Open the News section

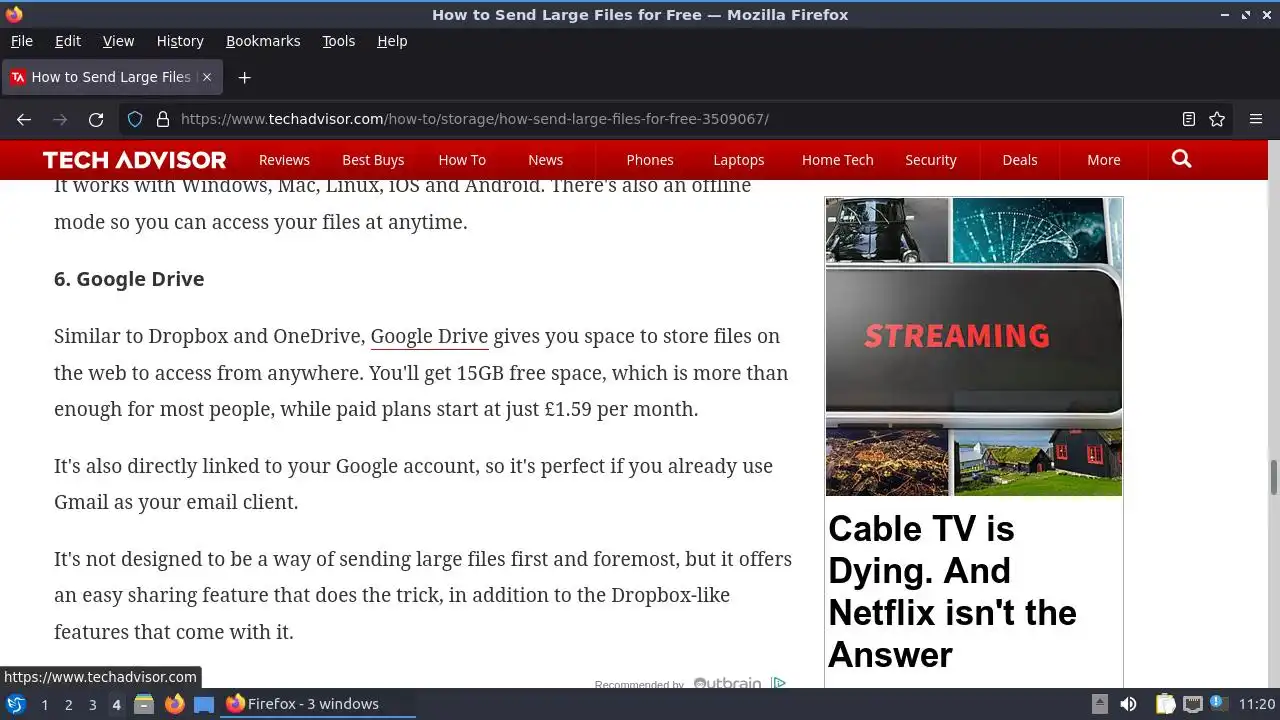point(545,160)
